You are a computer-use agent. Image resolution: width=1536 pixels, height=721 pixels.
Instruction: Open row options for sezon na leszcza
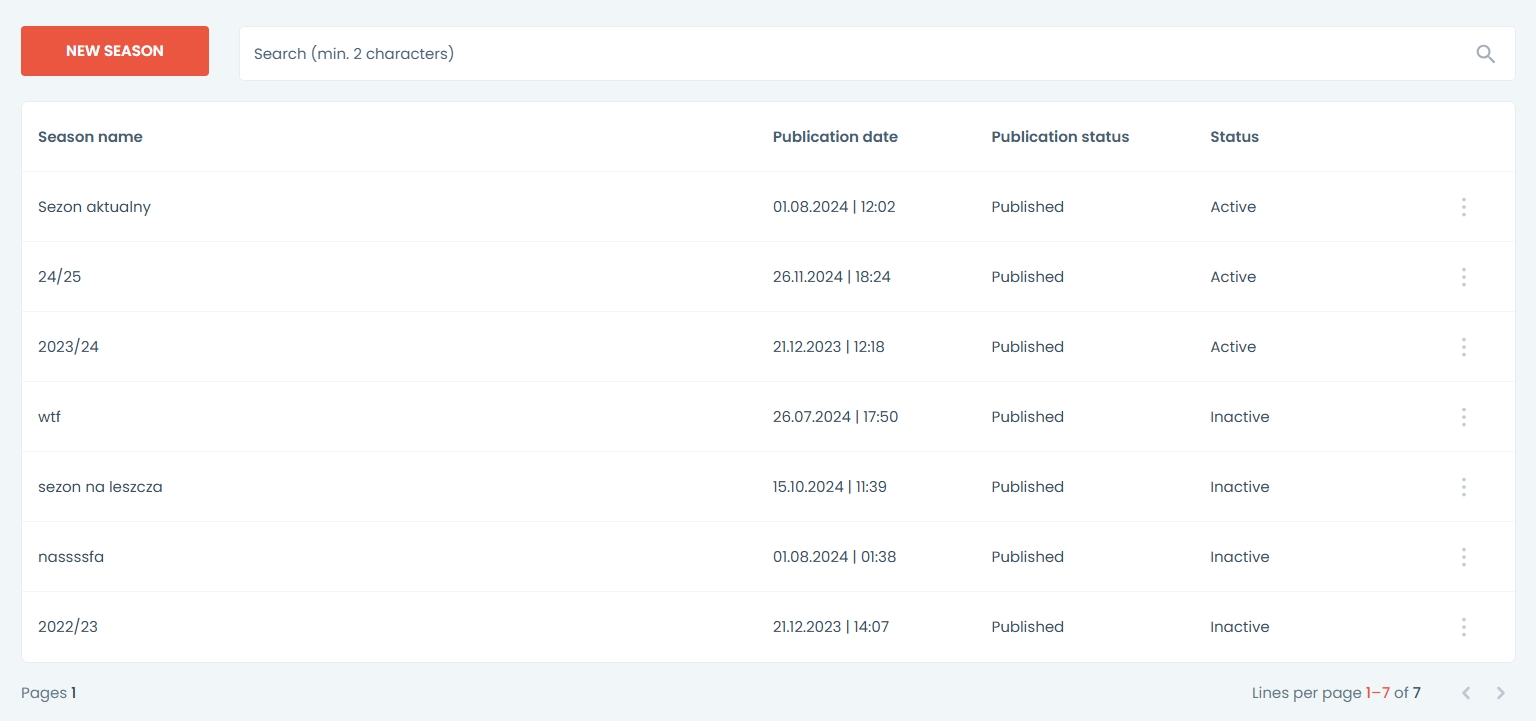[x=1463, y=487]
